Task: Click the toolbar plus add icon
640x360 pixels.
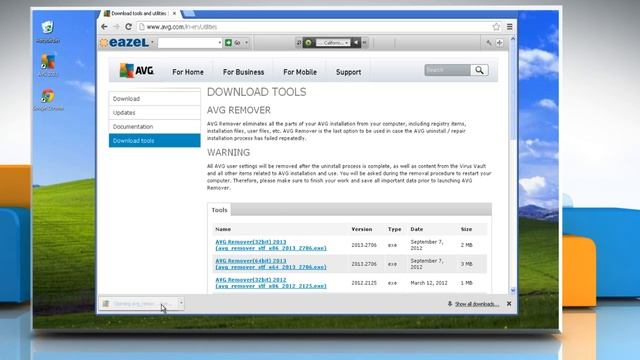Action: coord(500,42)
